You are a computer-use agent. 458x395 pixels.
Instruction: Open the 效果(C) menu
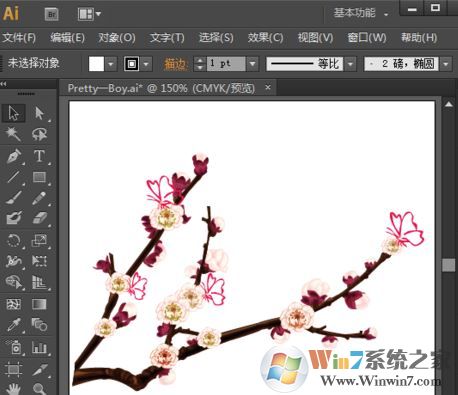(x=265, y=37)
